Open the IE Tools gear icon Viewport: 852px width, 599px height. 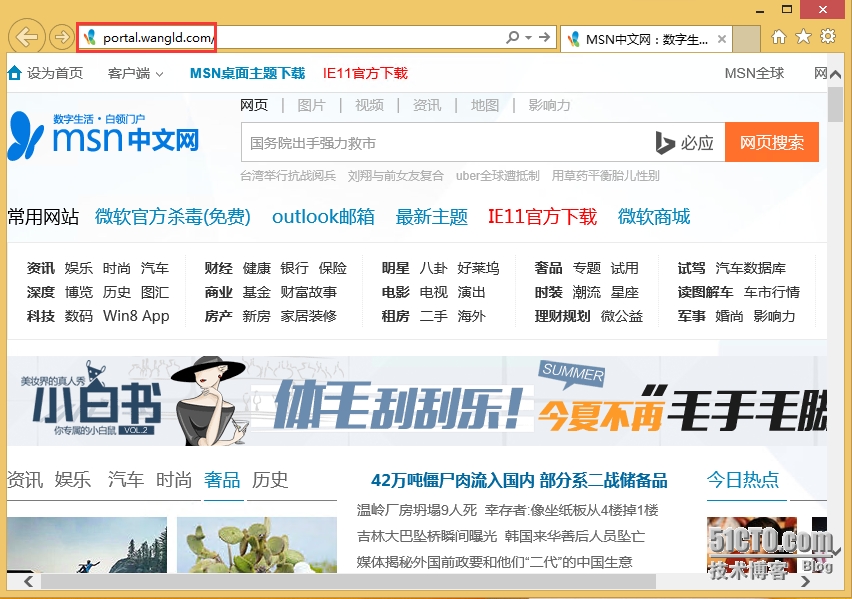click(828, 36)
